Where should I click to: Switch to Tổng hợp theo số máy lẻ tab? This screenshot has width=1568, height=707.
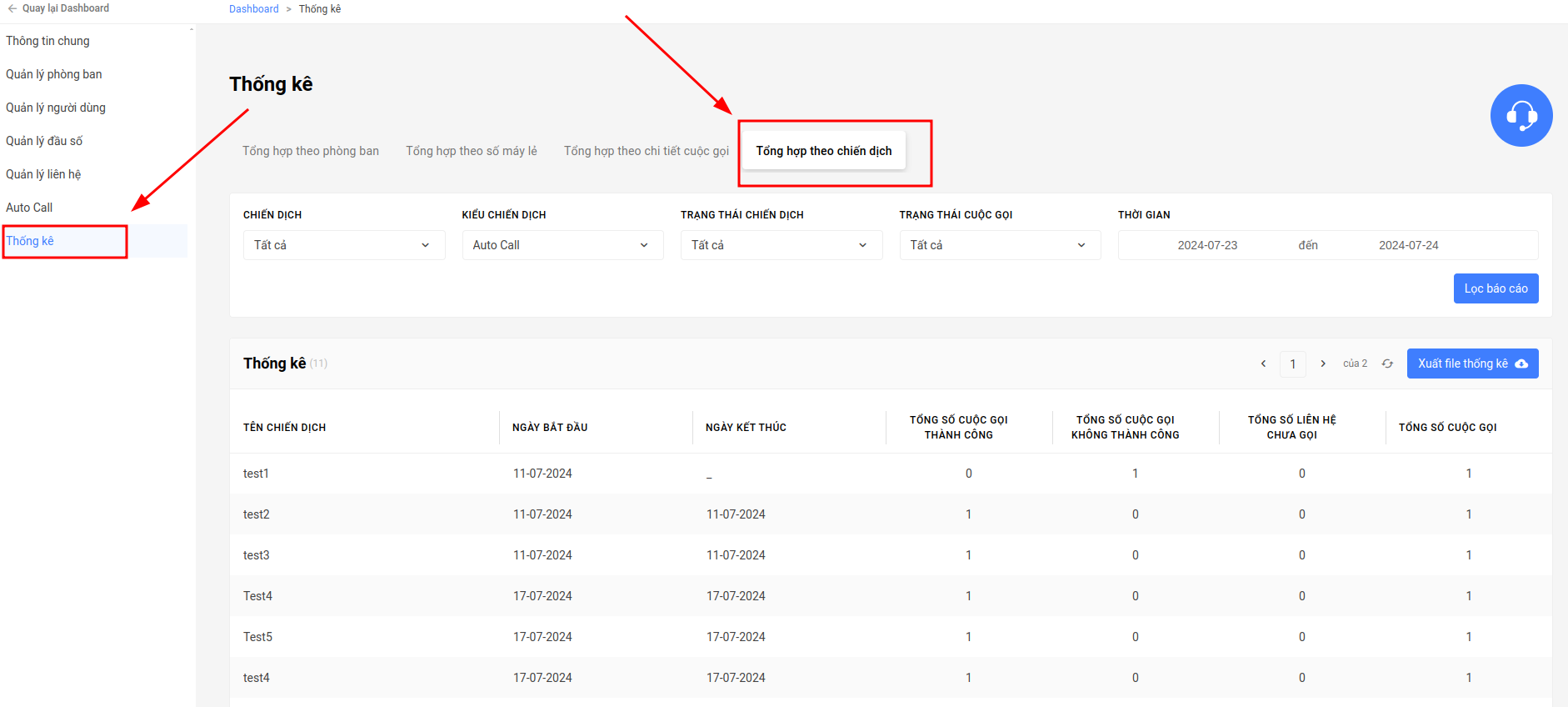pos(472,151)
